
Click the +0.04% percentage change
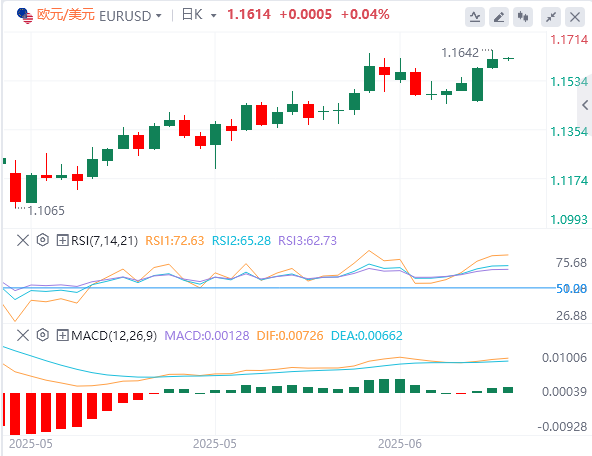pos(365,15)
